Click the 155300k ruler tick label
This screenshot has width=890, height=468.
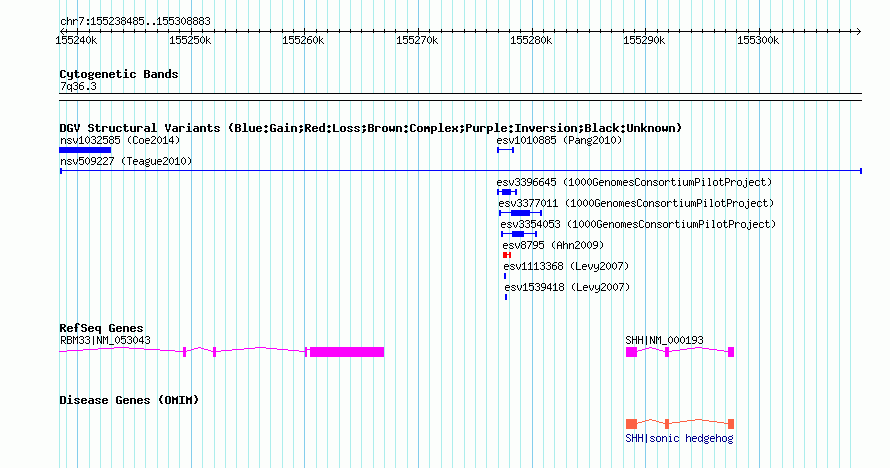pos(758,40)
